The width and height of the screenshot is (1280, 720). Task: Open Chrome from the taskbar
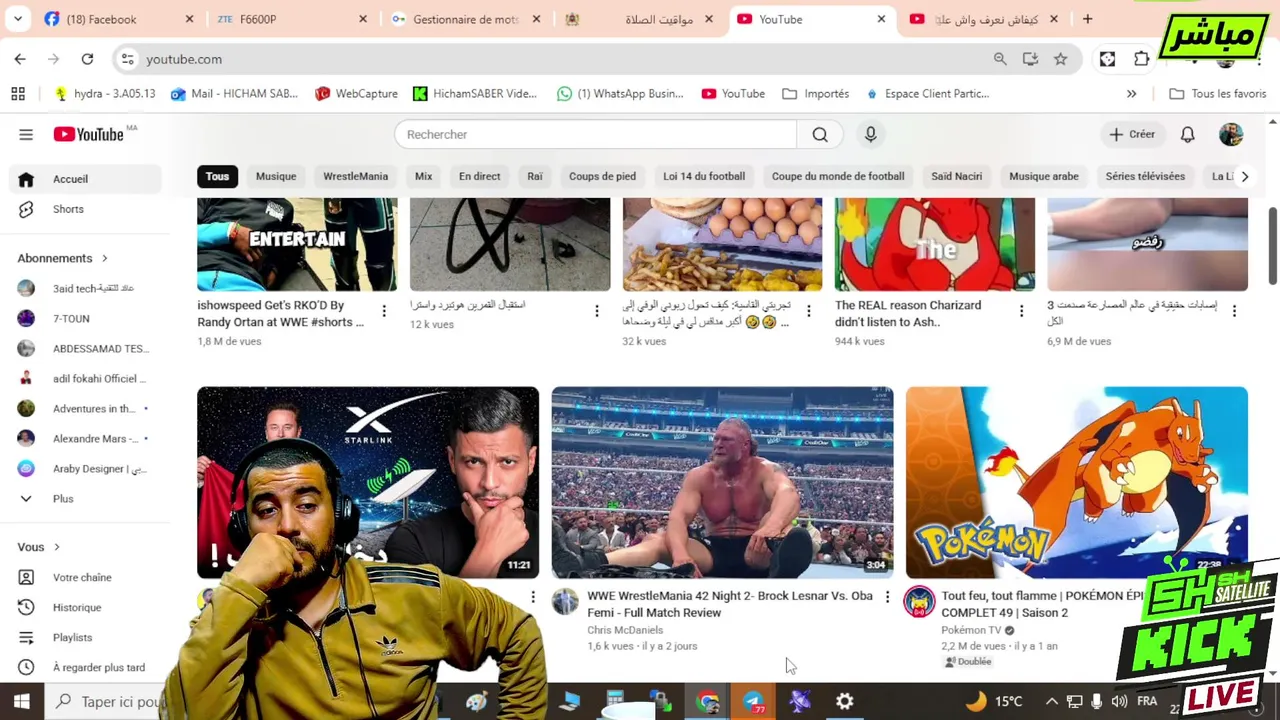tap(708, 702)
